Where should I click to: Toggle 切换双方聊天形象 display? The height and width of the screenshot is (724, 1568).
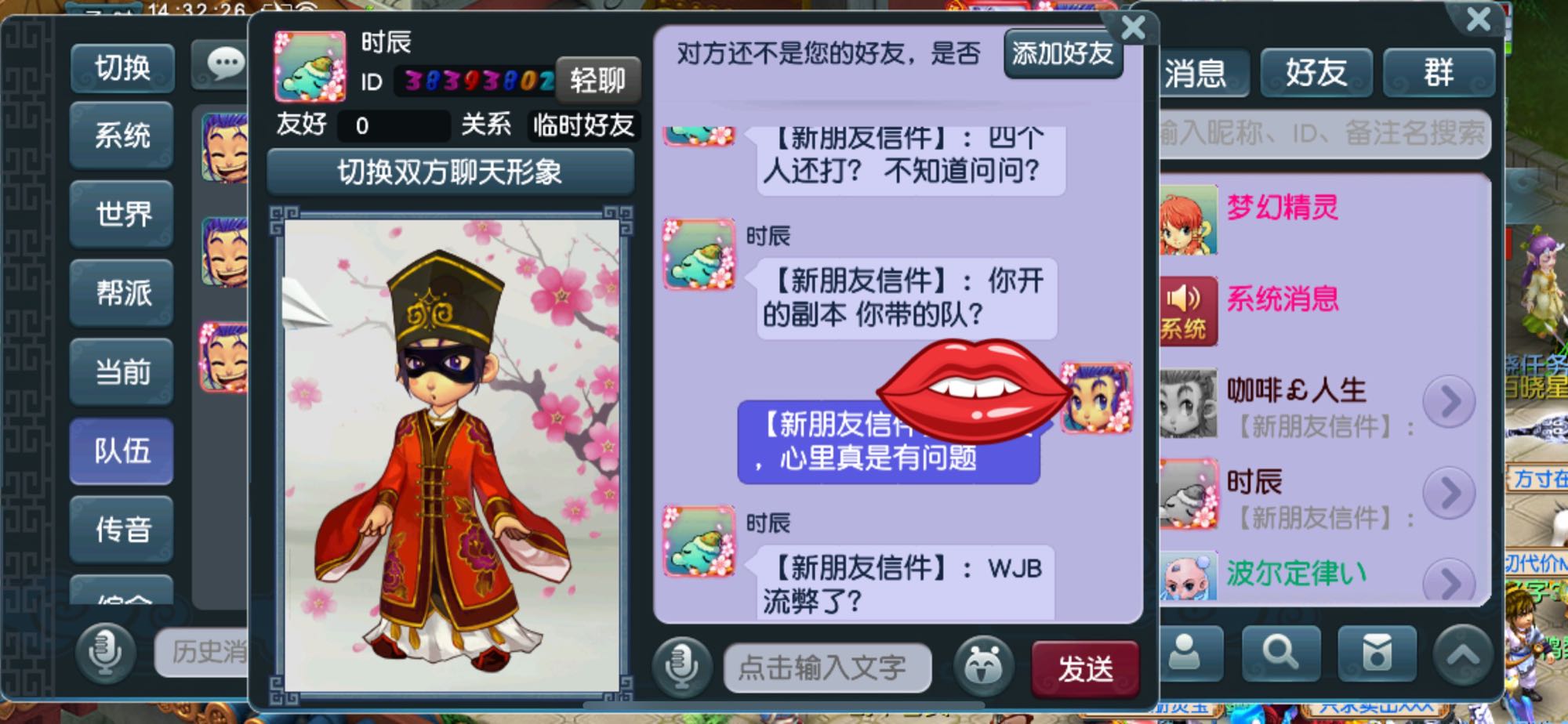click(450, 172)
